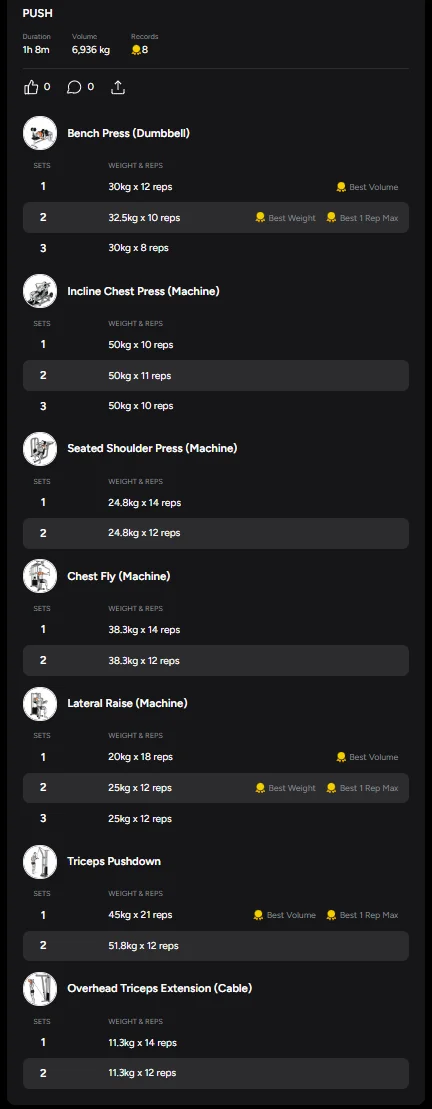Select Bench Press (Dumbbell) title link
The image size is (432, 1109).
point(128,133)
